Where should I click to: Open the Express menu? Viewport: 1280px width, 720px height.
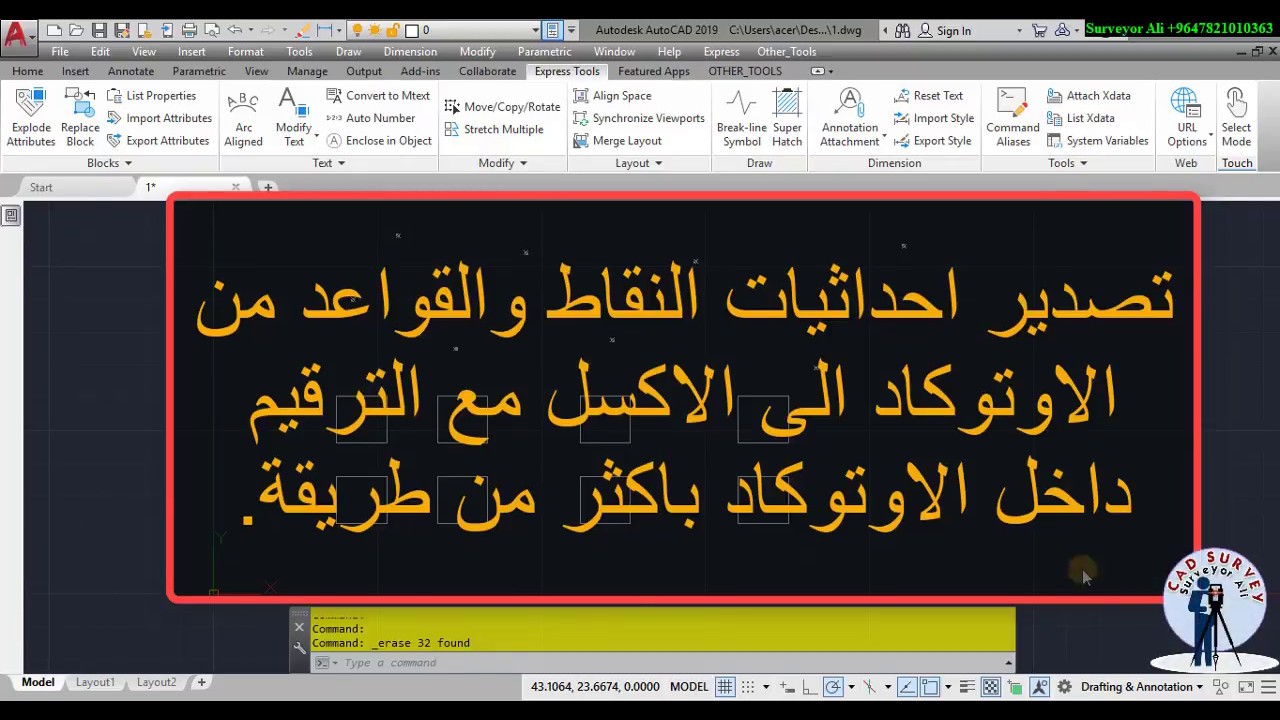[x=721, y=52]
